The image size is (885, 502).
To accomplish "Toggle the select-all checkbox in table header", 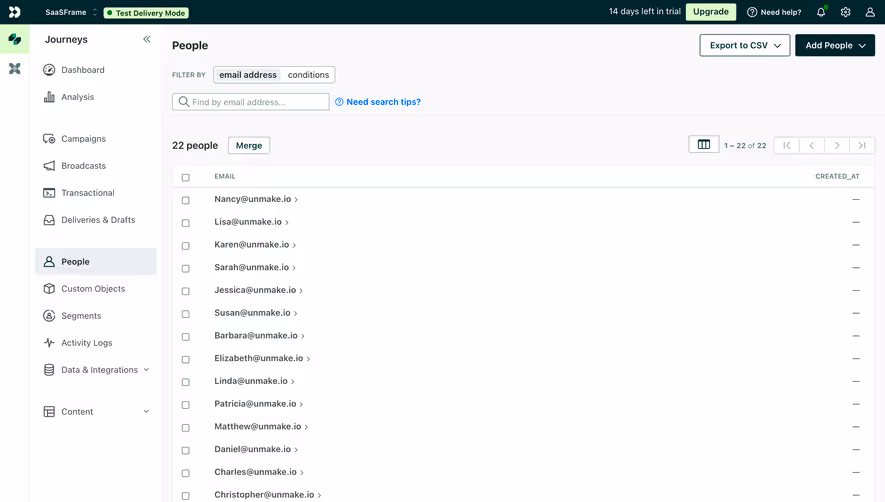I will [x=186, y=177].
